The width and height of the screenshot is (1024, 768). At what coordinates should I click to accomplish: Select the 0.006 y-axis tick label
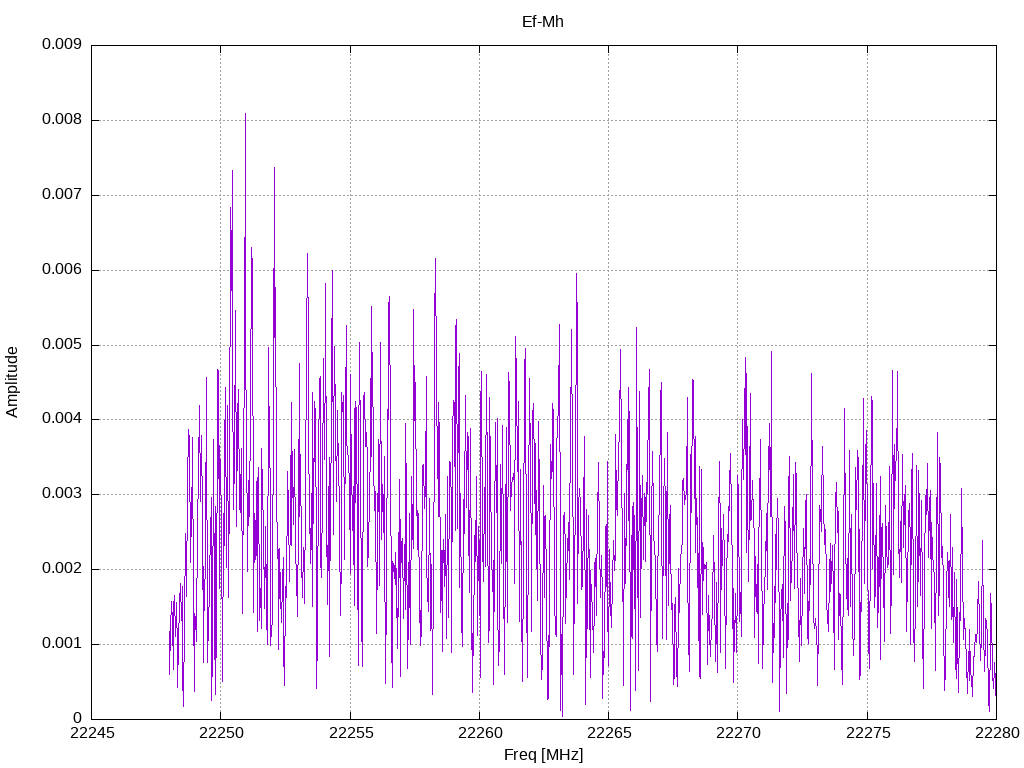[x=61, y=270]
